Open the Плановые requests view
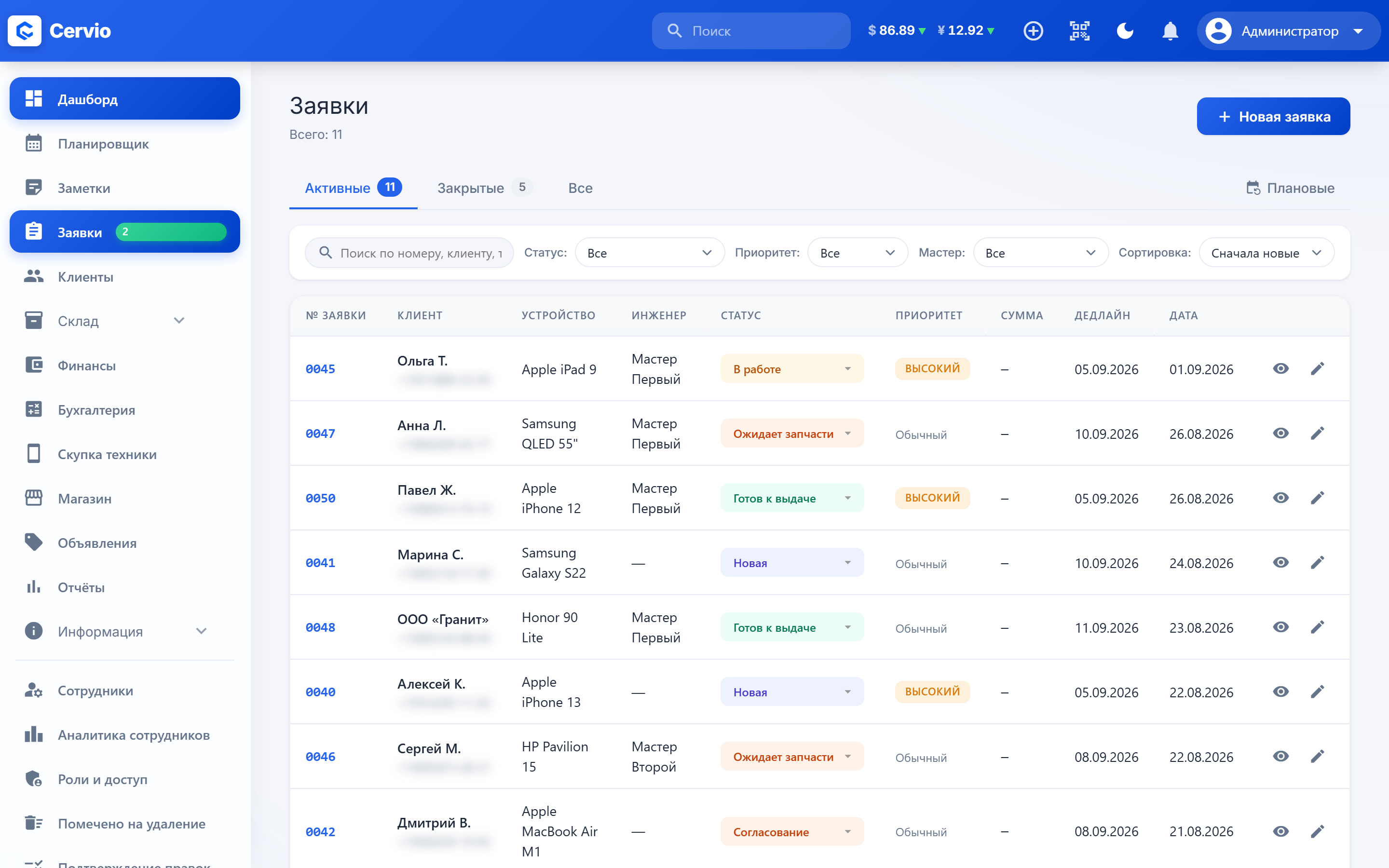 pyautogui.click(x=1290, y=188)
